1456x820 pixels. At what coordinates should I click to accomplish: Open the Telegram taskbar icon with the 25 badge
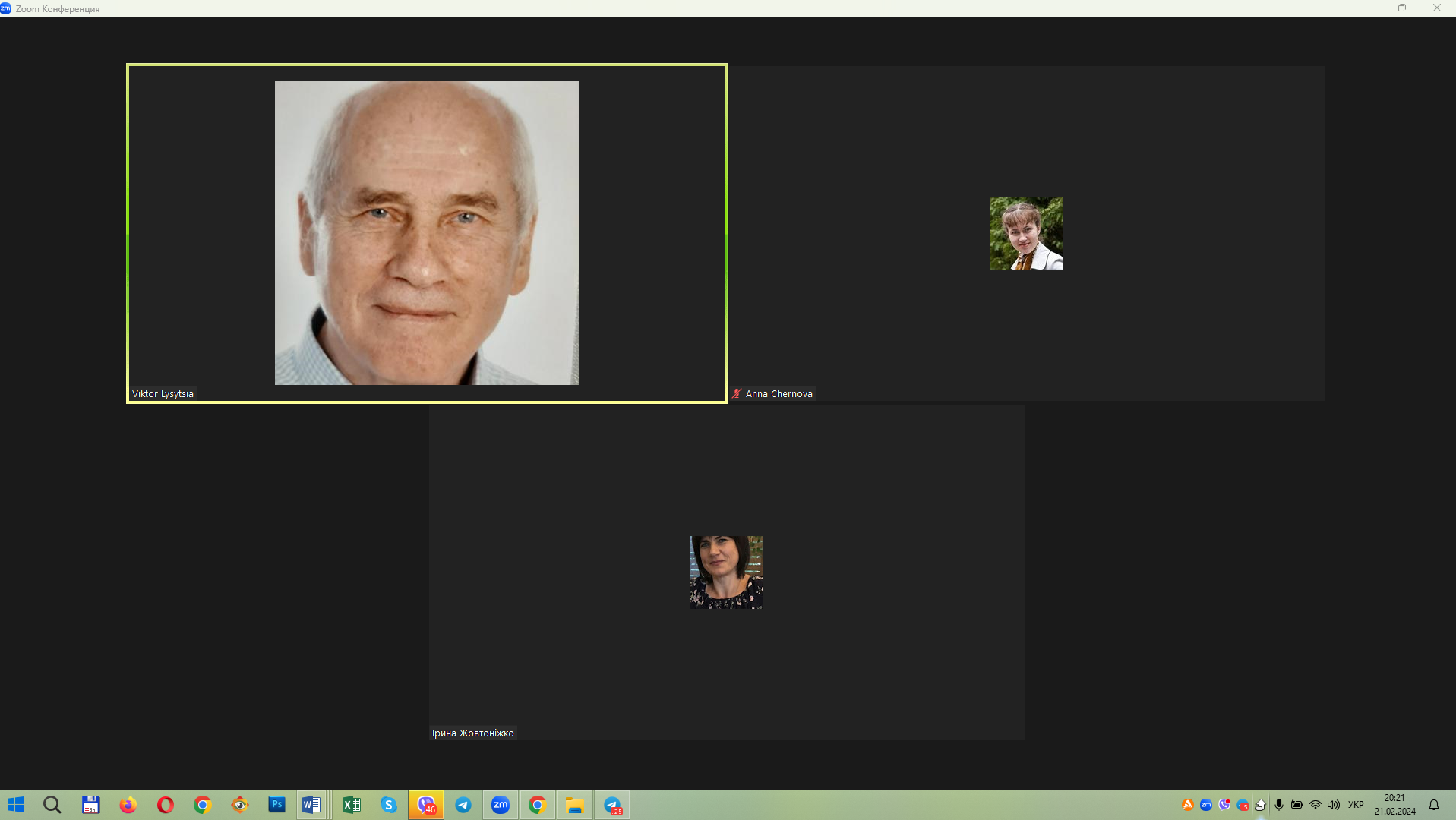coord(612,805)
